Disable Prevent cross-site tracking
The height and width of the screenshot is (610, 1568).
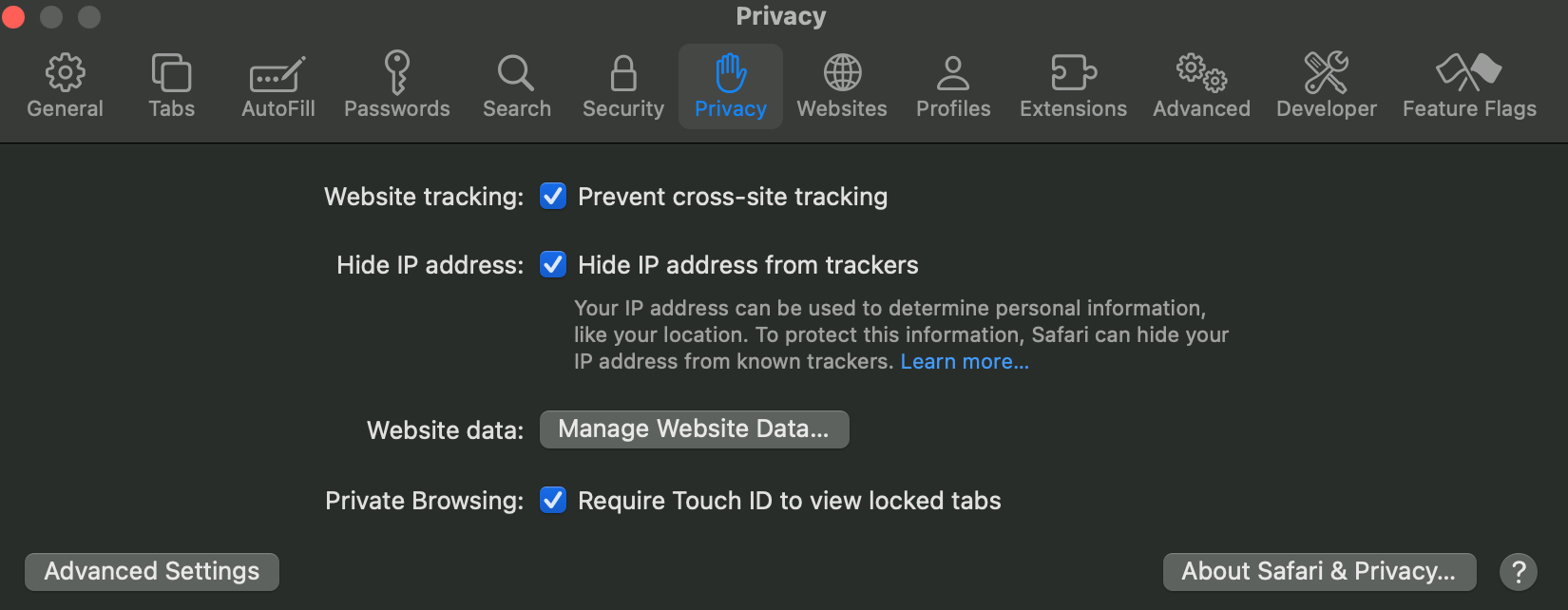(x=553, y=197)
